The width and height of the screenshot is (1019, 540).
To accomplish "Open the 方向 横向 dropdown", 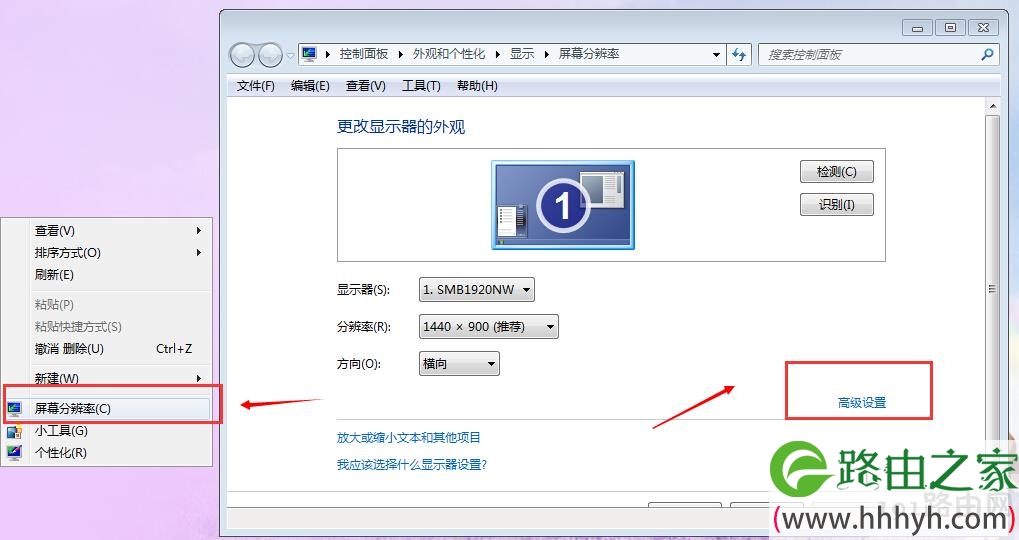I will click(459, 364).
